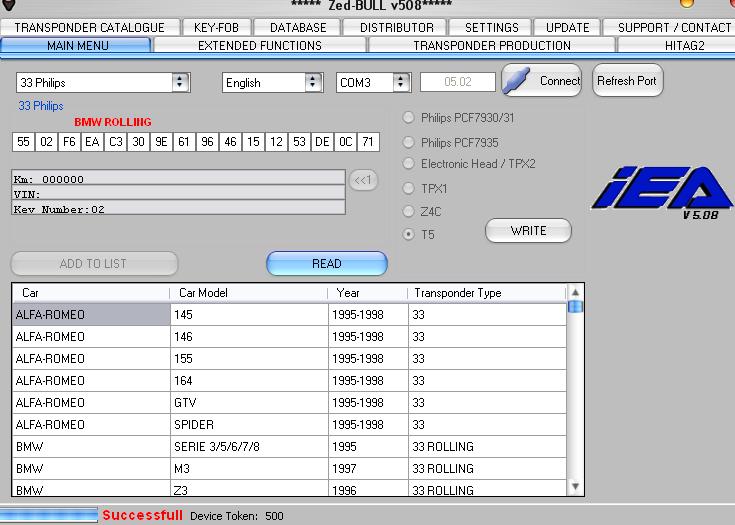Click the hex byte 9E field
Screen dimensions: 735x525
pyautogui.click(x=161, y=142)
